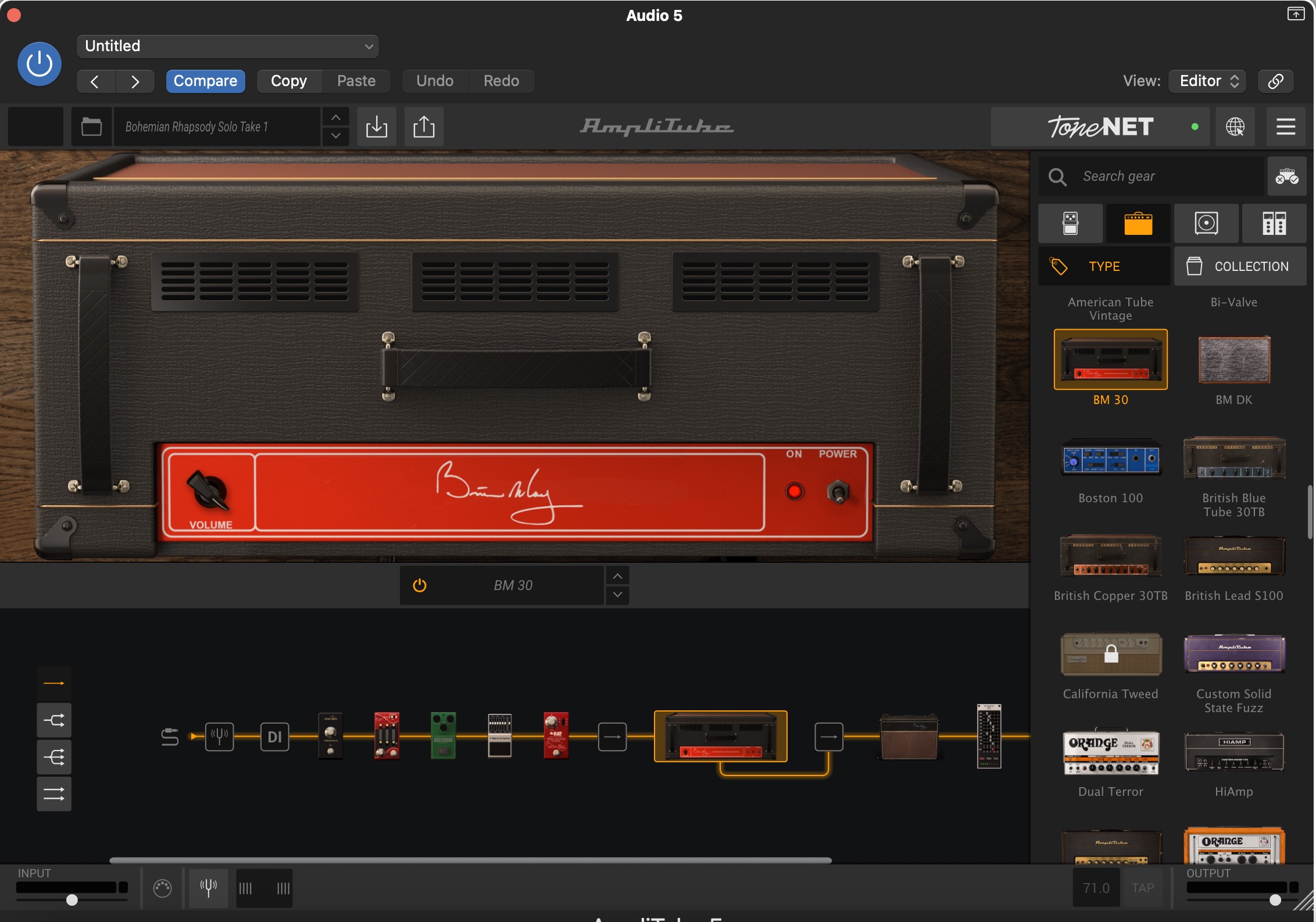Select the green pedal in chain
The height and width of the screenshot is (922, 1316).
point(443,735)
